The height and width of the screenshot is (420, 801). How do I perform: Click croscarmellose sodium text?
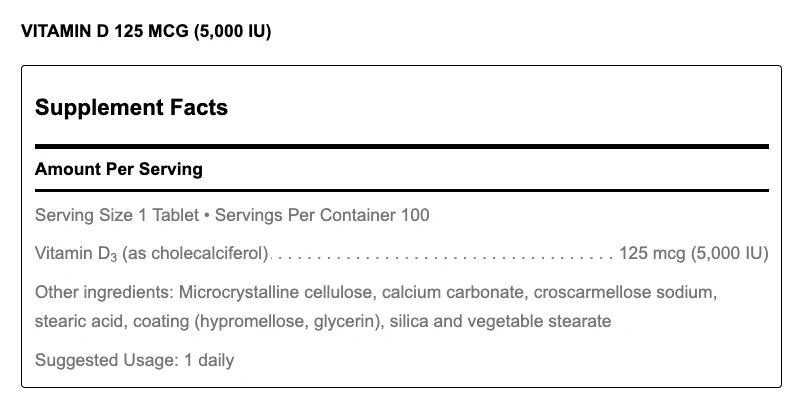coord(623,292)
